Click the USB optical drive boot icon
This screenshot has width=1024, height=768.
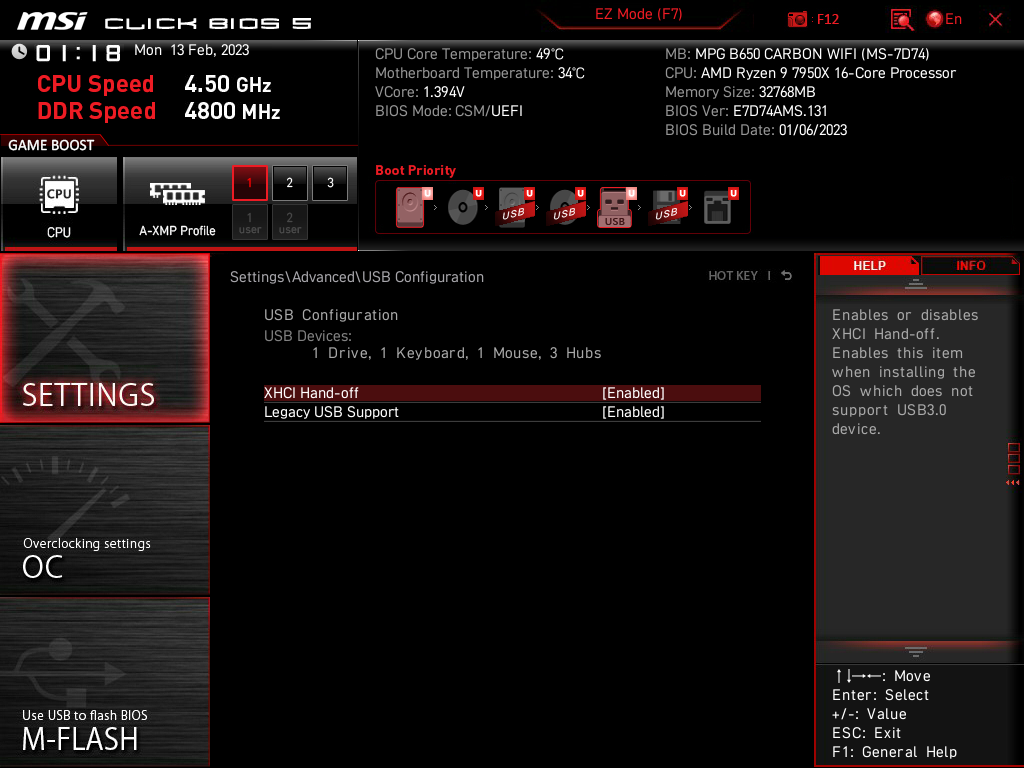pyautogui.click(x=566, y=207)
